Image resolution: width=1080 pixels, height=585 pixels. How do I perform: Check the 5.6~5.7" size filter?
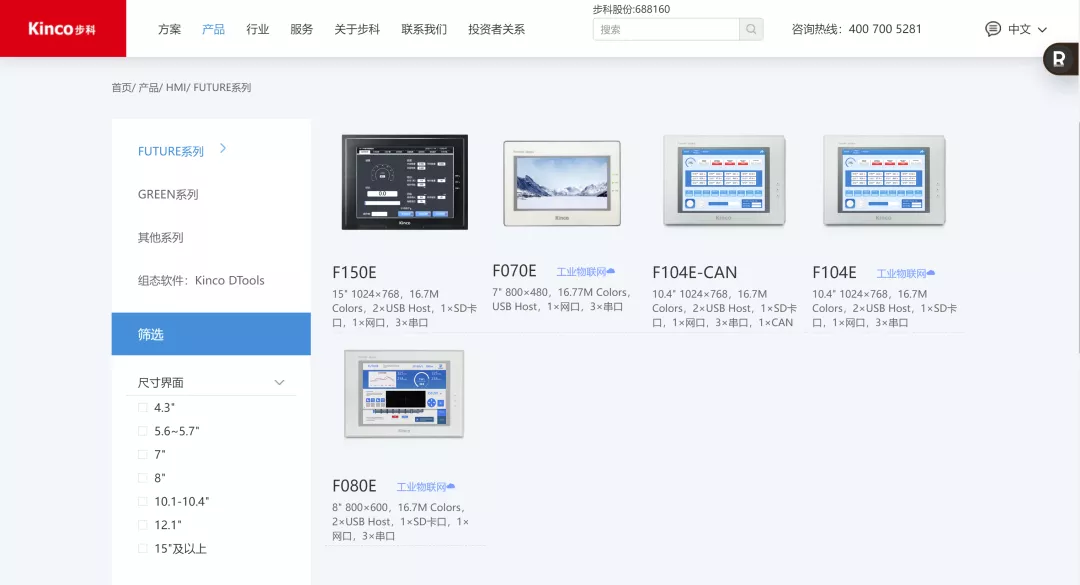click(x=143, y=431)
